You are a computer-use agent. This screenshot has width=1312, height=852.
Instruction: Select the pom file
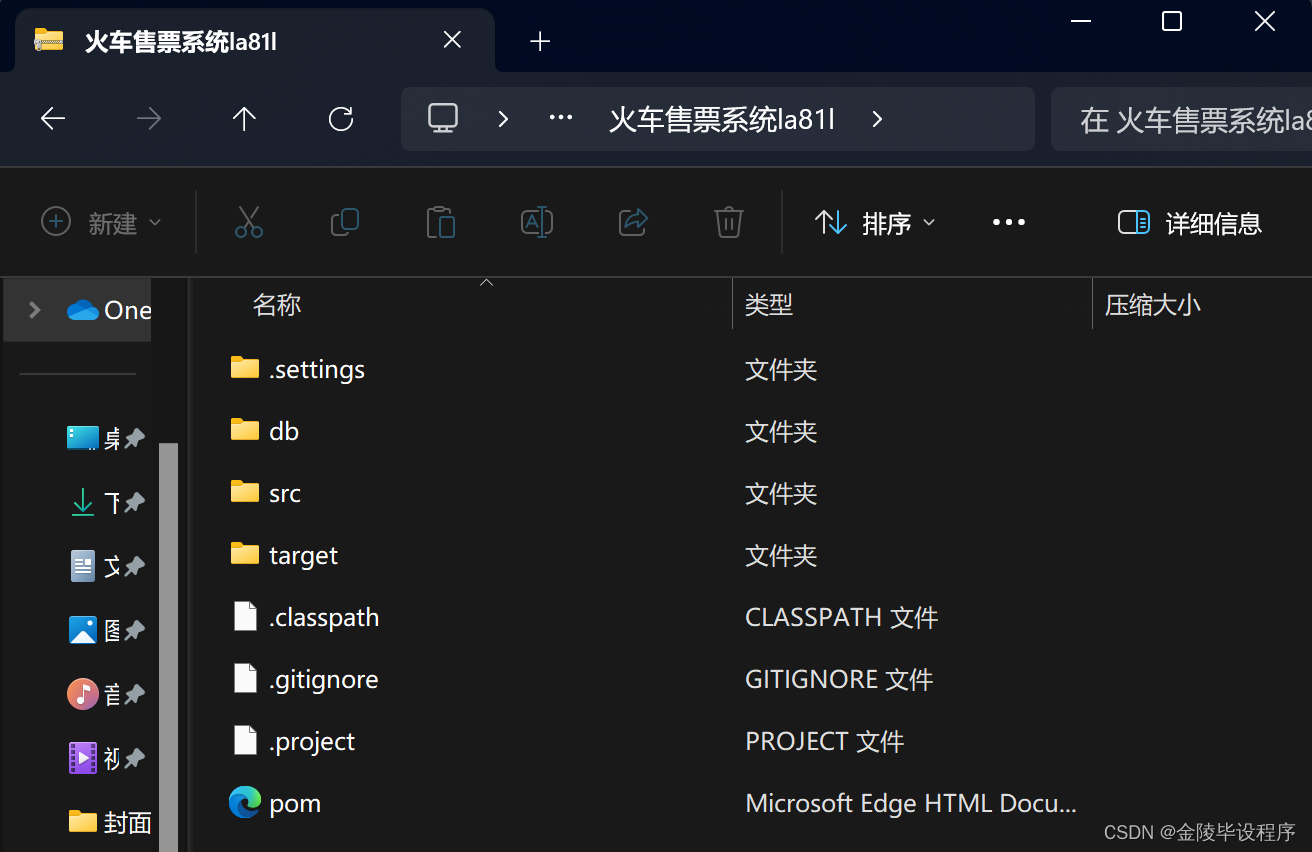pyautogui.click(x=295, y=804)
